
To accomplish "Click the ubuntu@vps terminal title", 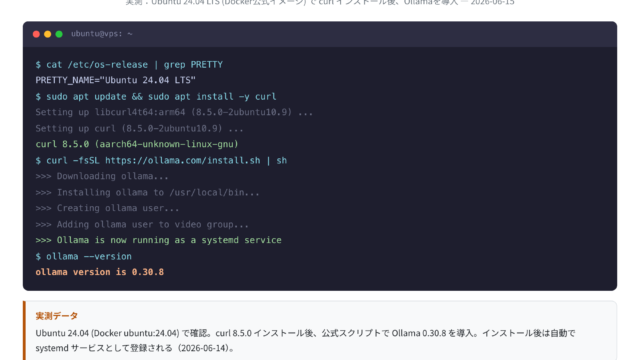I will 102,34.
